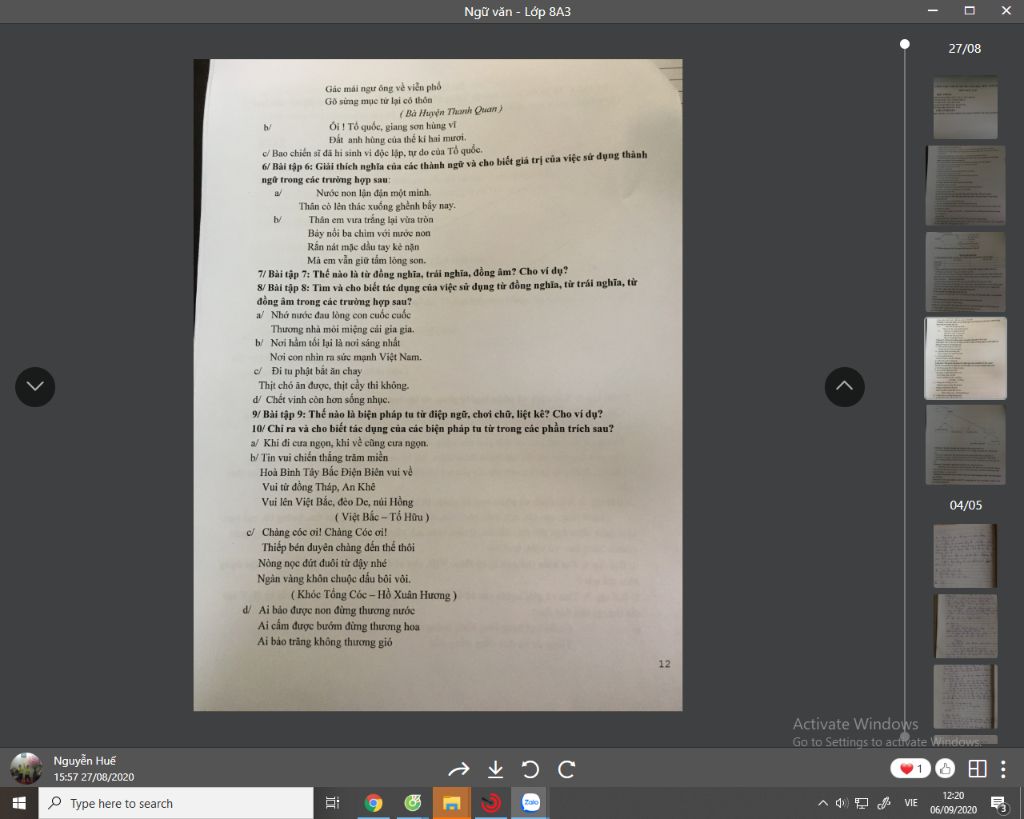The width and height of the screenshot is (1024, 819).
Task: Click the heart reaction with count 1
Action: (x=910, y=769)
